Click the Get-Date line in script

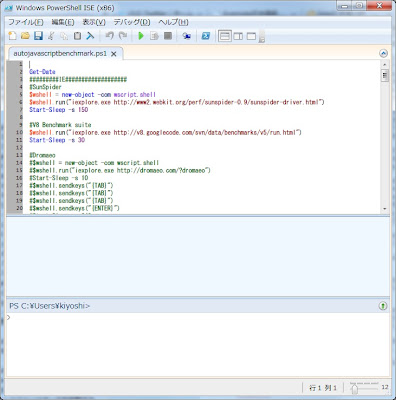click(x=42, y=72)
